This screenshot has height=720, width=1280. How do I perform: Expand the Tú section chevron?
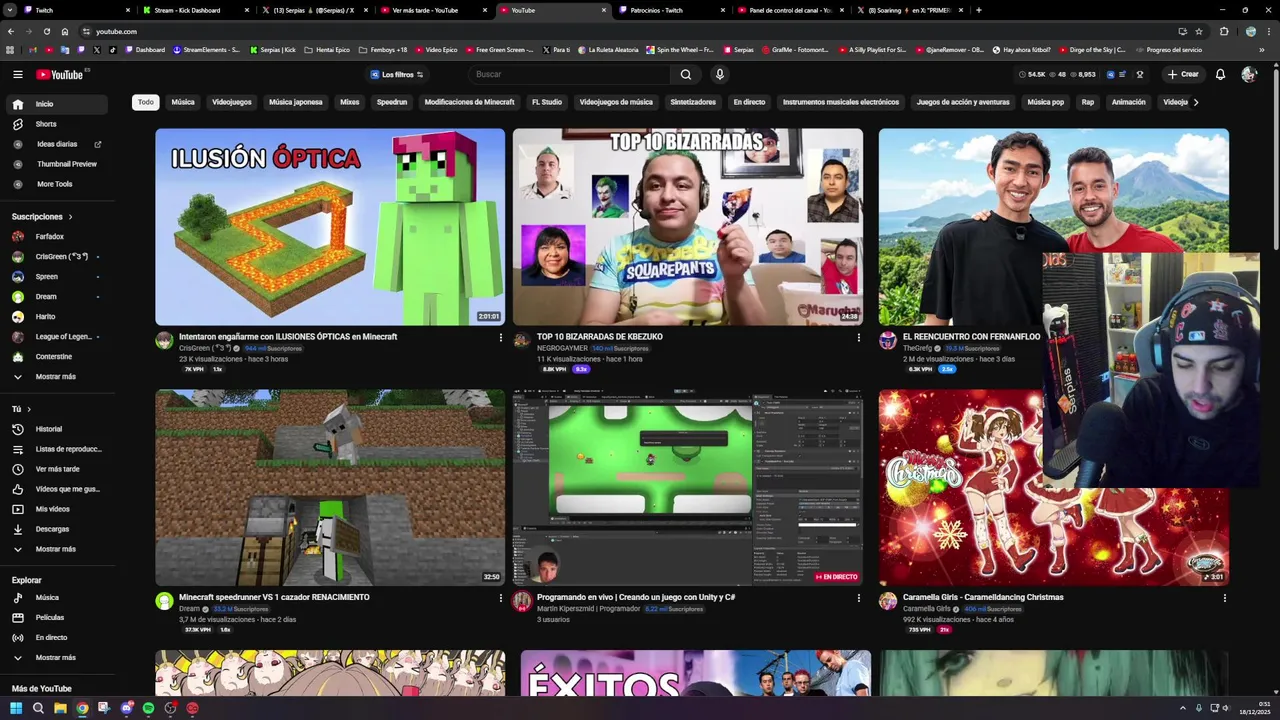[x=29, y=409]
